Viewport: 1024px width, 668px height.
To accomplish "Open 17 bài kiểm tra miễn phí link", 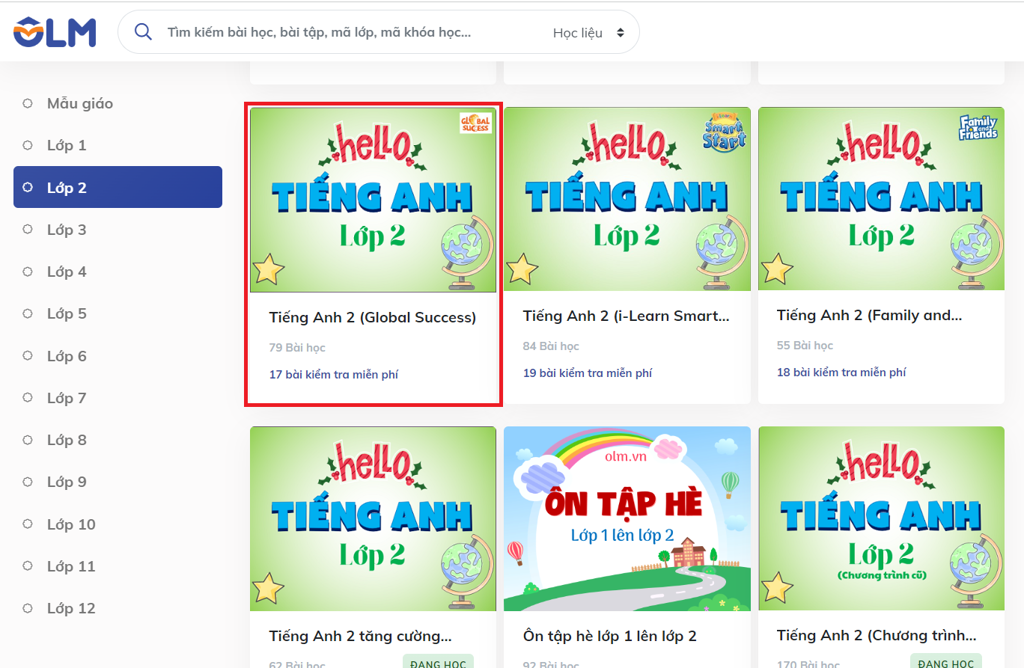I will tap(334, 375).
